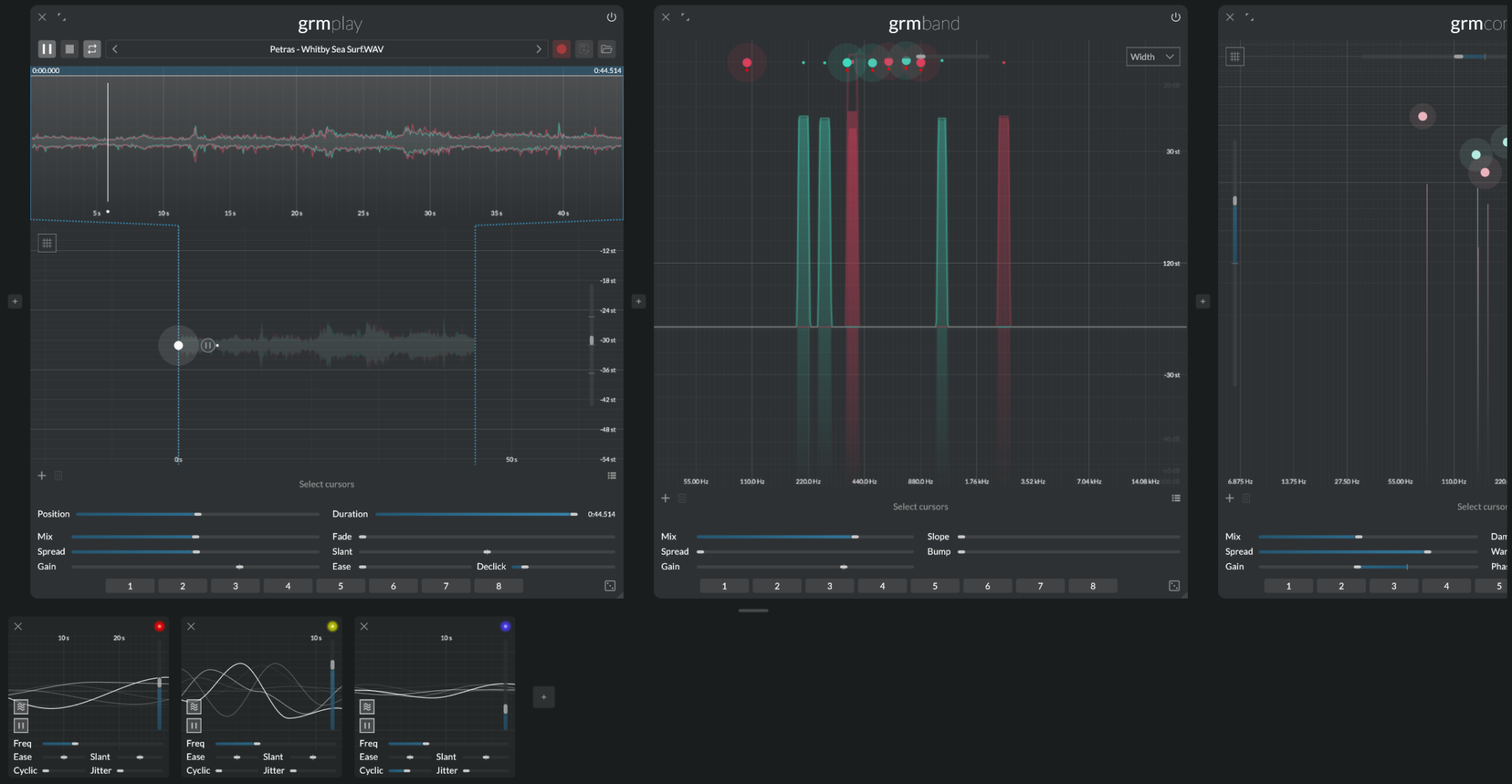Pause playback in grmplay
This screenshot has height=784, width=1512.
[x=47, y=49]
